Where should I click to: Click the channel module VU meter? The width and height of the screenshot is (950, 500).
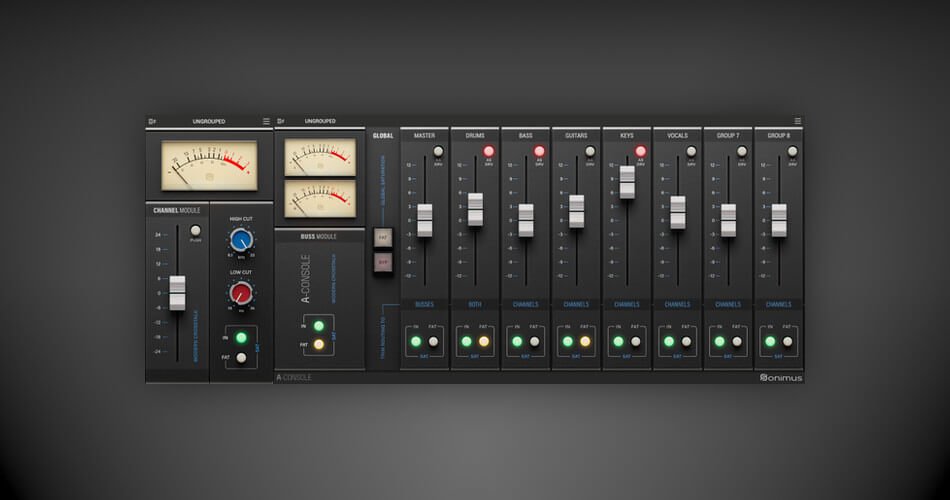[x=209, y=165]
